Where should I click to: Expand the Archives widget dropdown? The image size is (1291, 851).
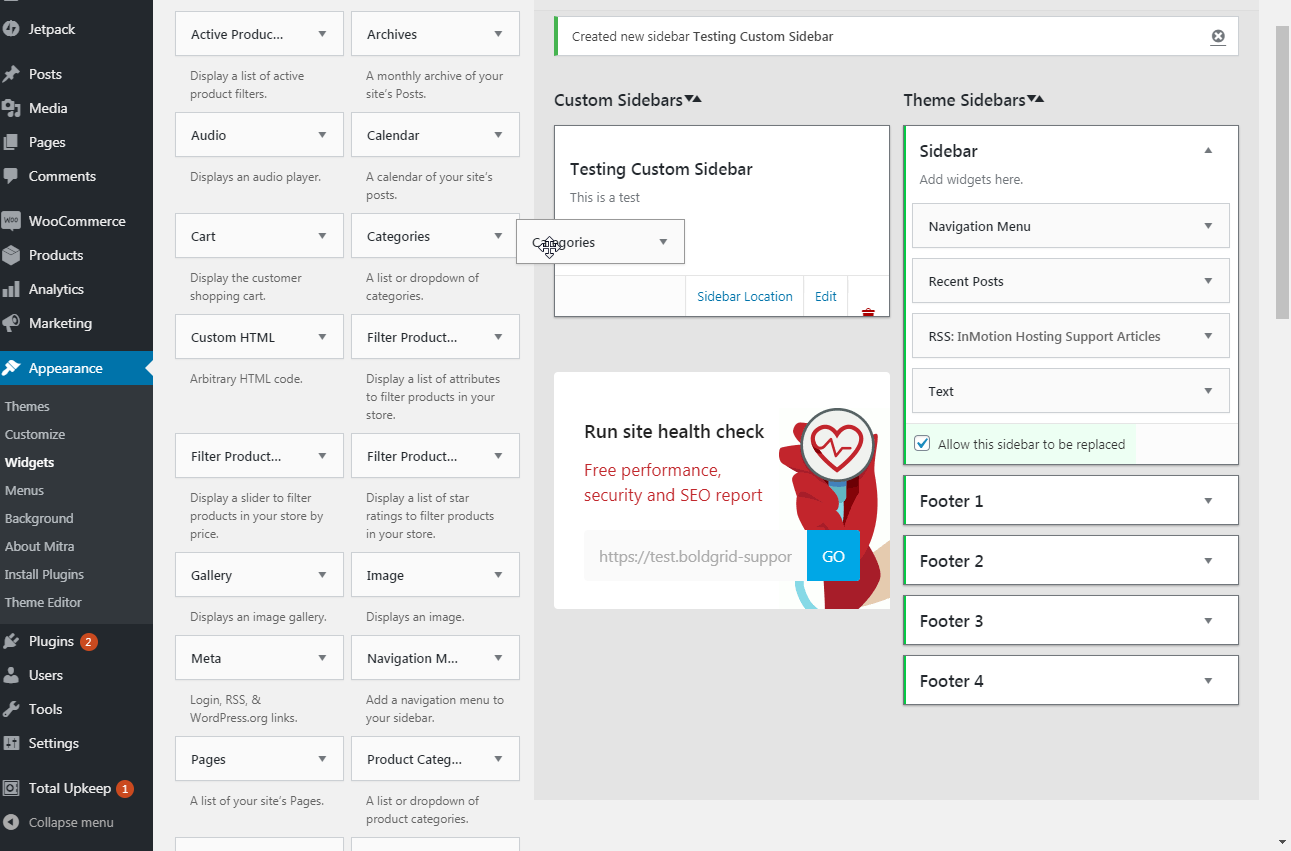click(x=498, y=34)
